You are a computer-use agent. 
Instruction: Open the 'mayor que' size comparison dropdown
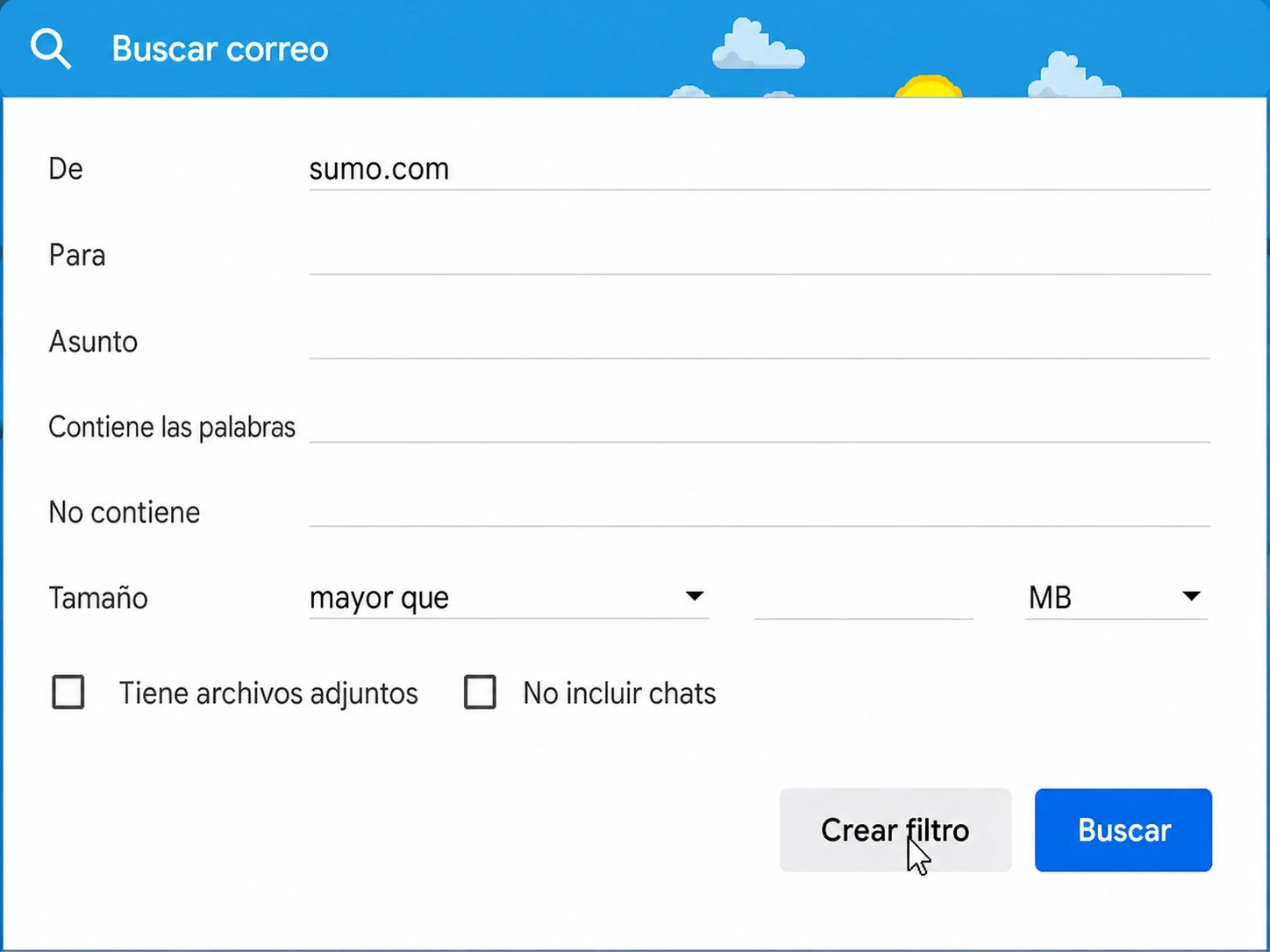(509, 597)
